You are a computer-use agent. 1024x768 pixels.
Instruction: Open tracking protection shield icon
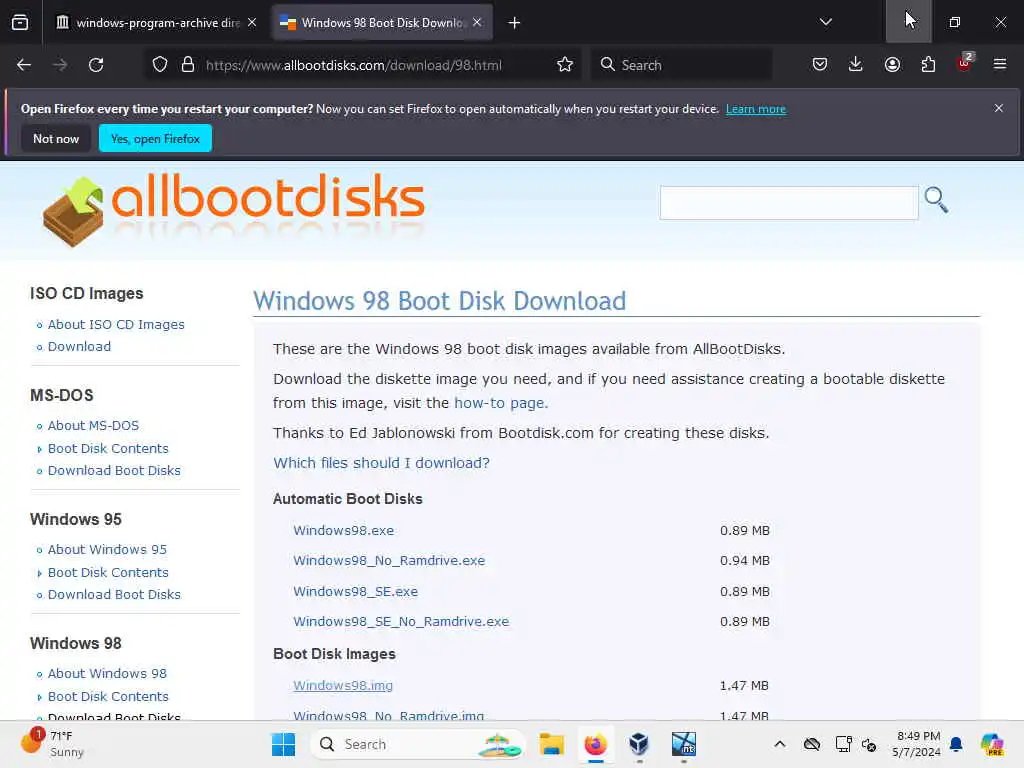[x=159, y=65]
